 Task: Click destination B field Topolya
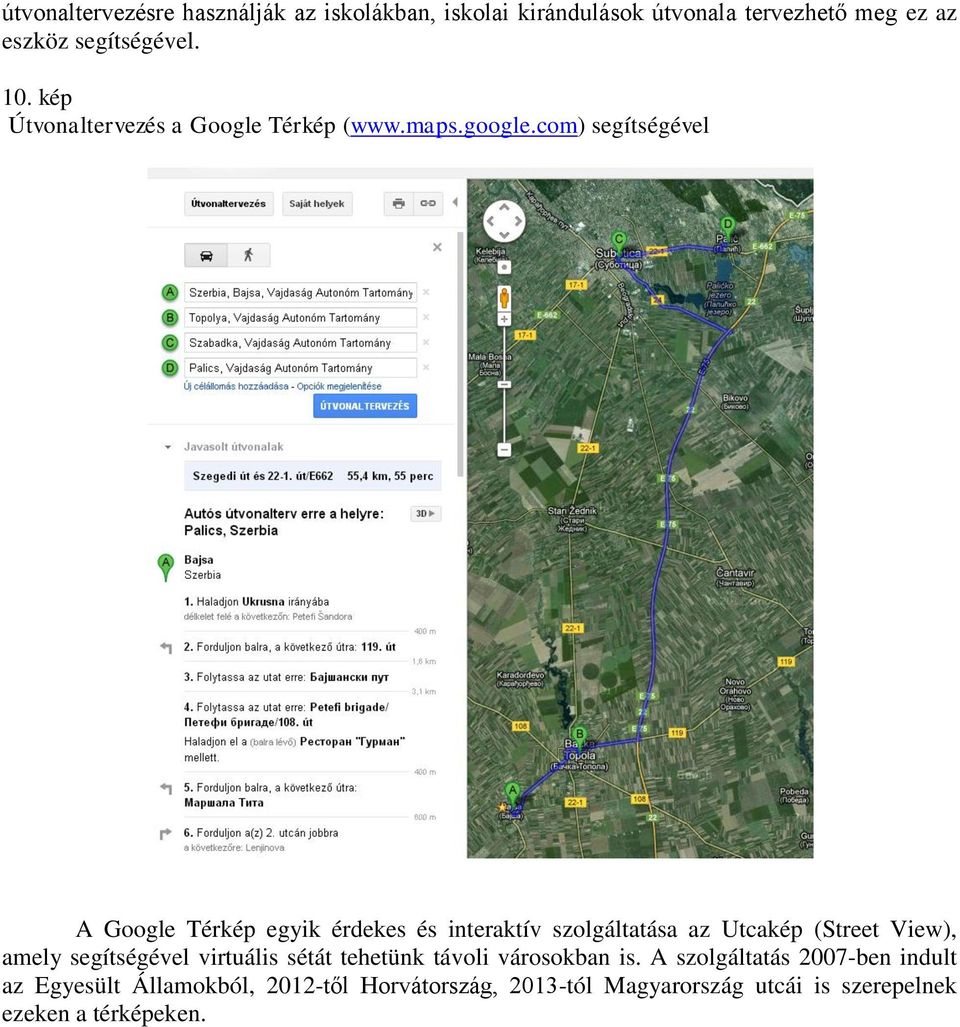click(x=301, y=318)
